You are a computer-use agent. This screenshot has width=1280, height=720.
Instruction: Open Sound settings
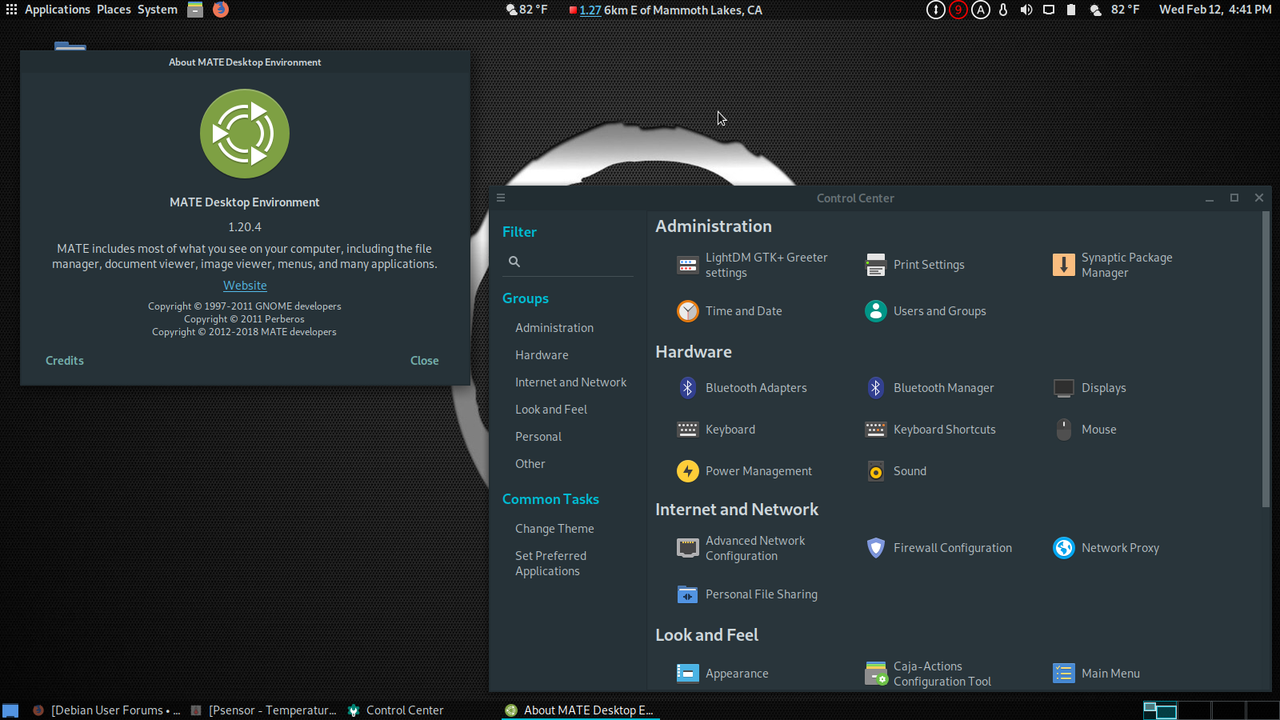(895, 471)
